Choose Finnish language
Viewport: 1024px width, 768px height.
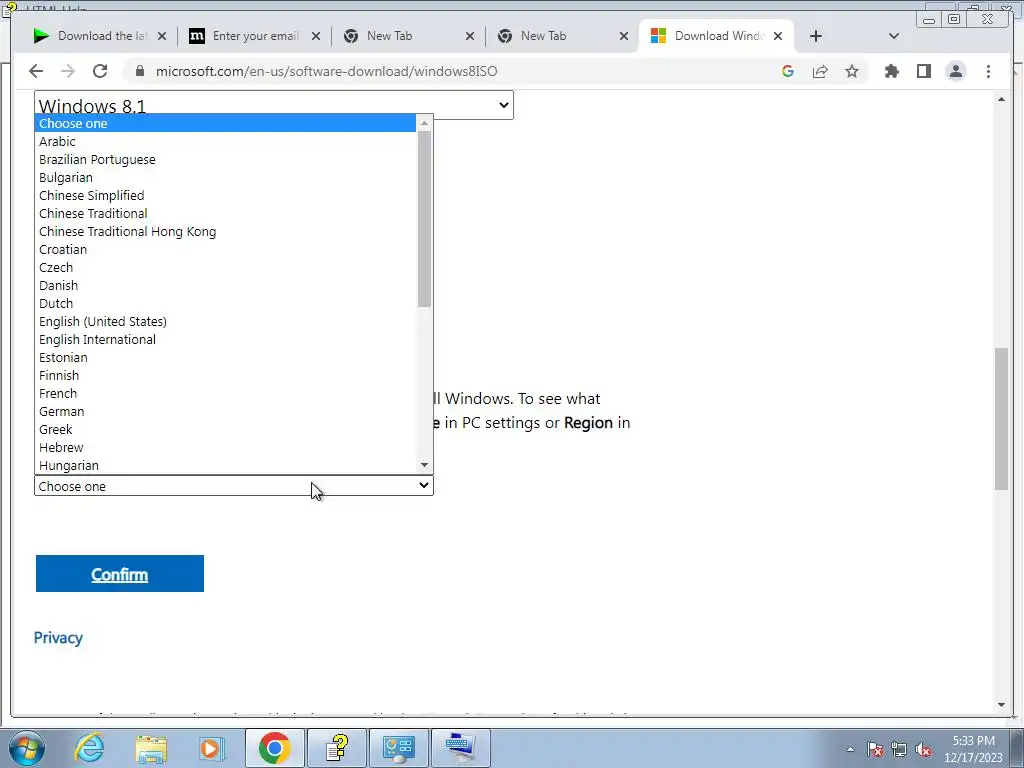tap(225, 376)
